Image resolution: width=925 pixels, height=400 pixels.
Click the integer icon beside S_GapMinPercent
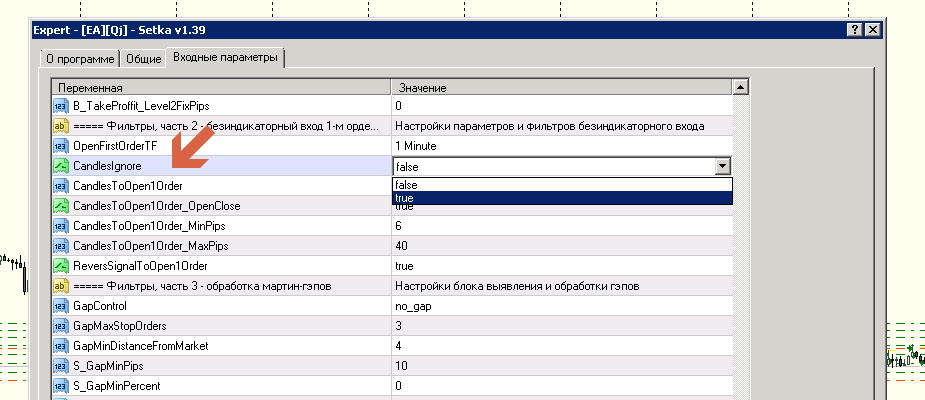tap(61, 386)
